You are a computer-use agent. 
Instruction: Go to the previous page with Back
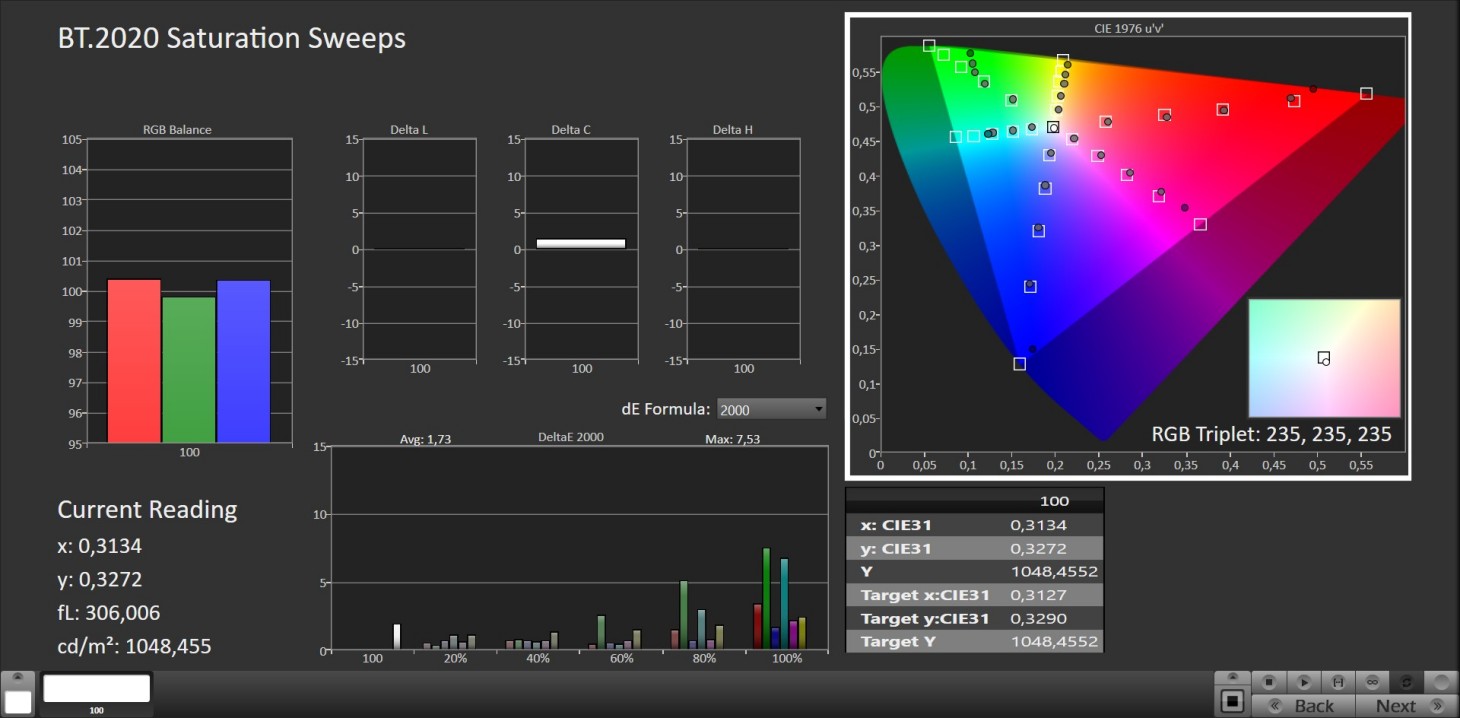pyautogui.click(x=1303, y=706)
